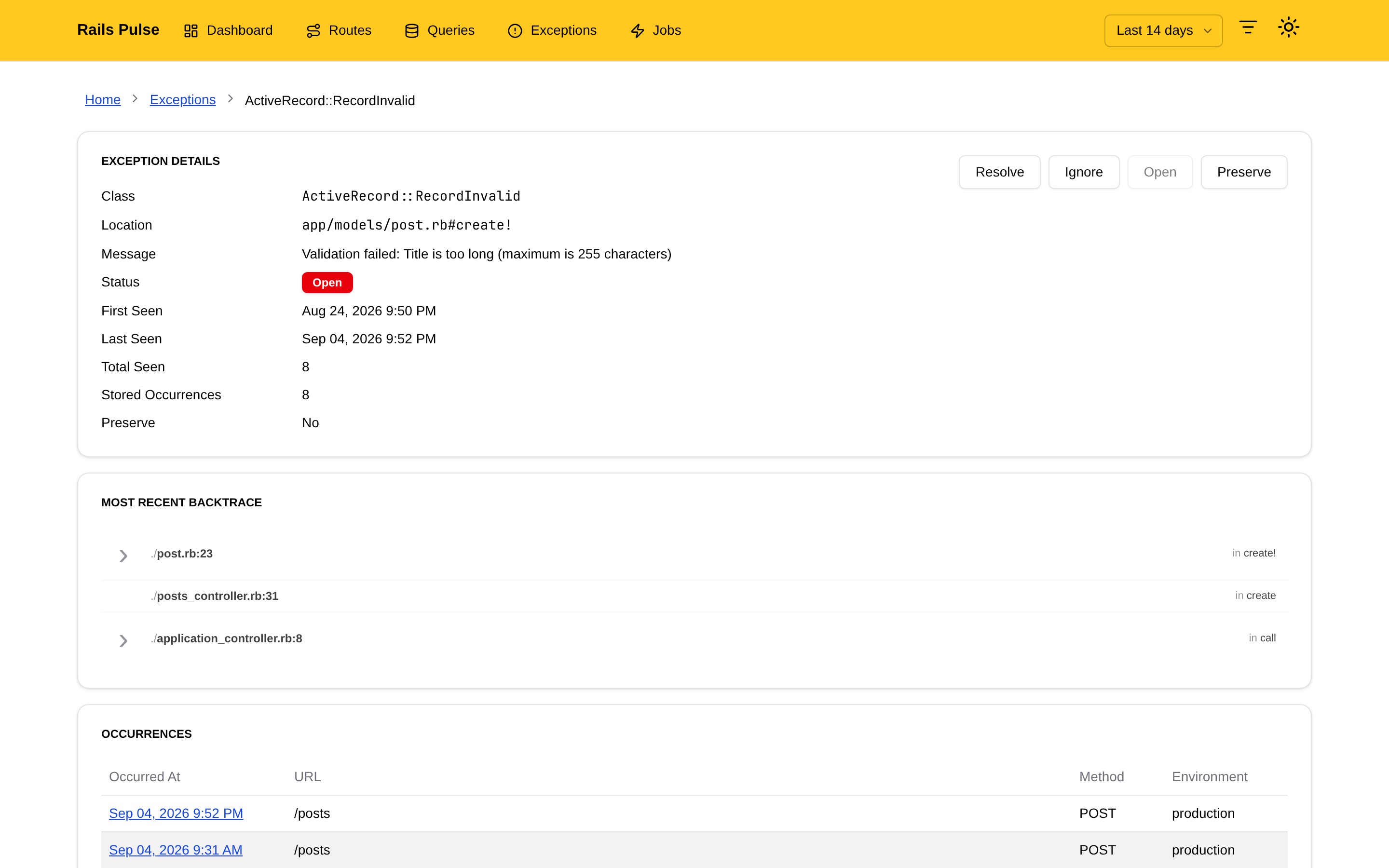Click the Rails Pulse brand title

[x=118, y=30]
